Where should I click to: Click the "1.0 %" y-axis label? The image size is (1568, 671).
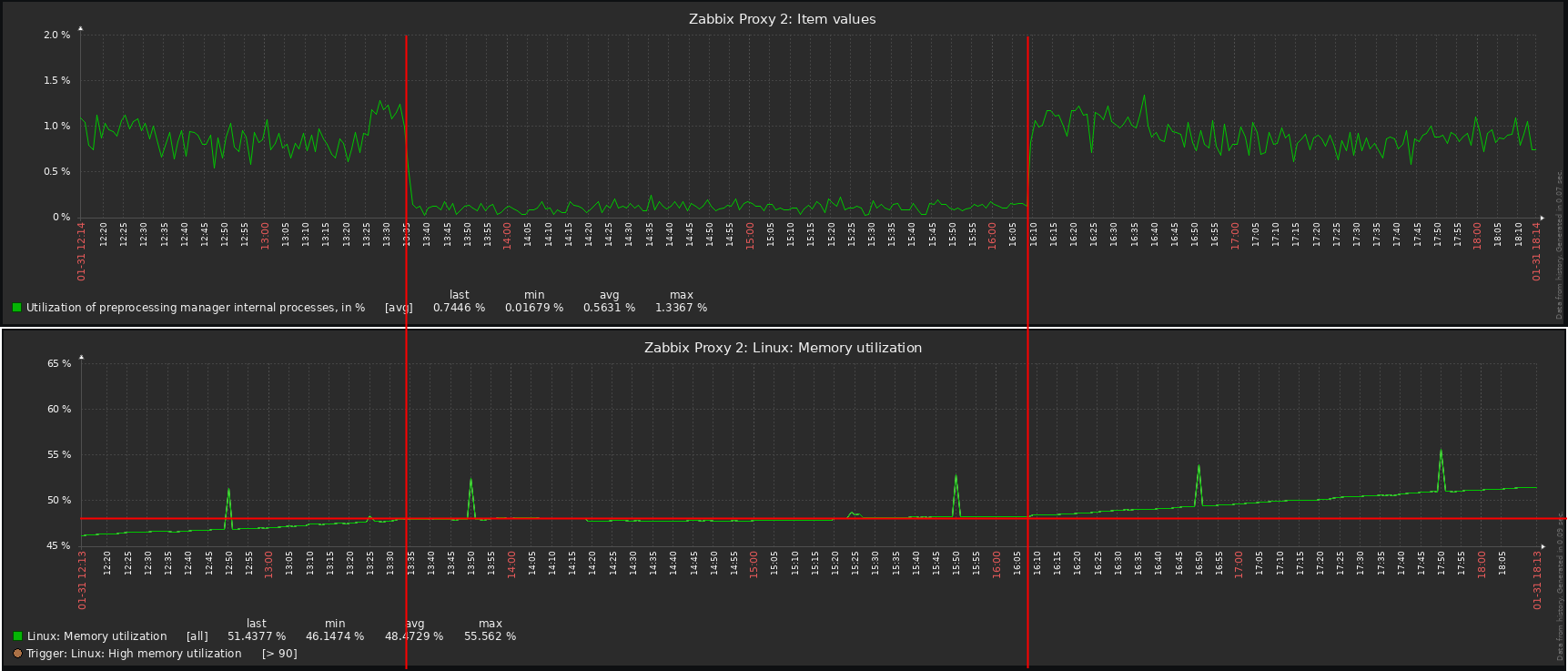point(56,127)
